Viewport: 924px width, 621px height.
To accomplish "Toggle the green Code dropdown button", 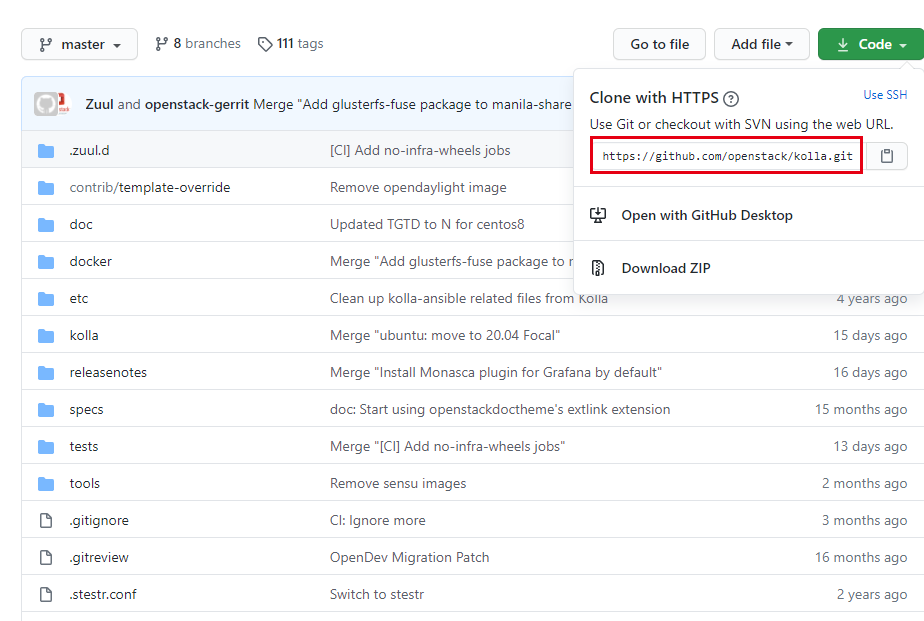I will pyautogui.click(x=871, y=44).
